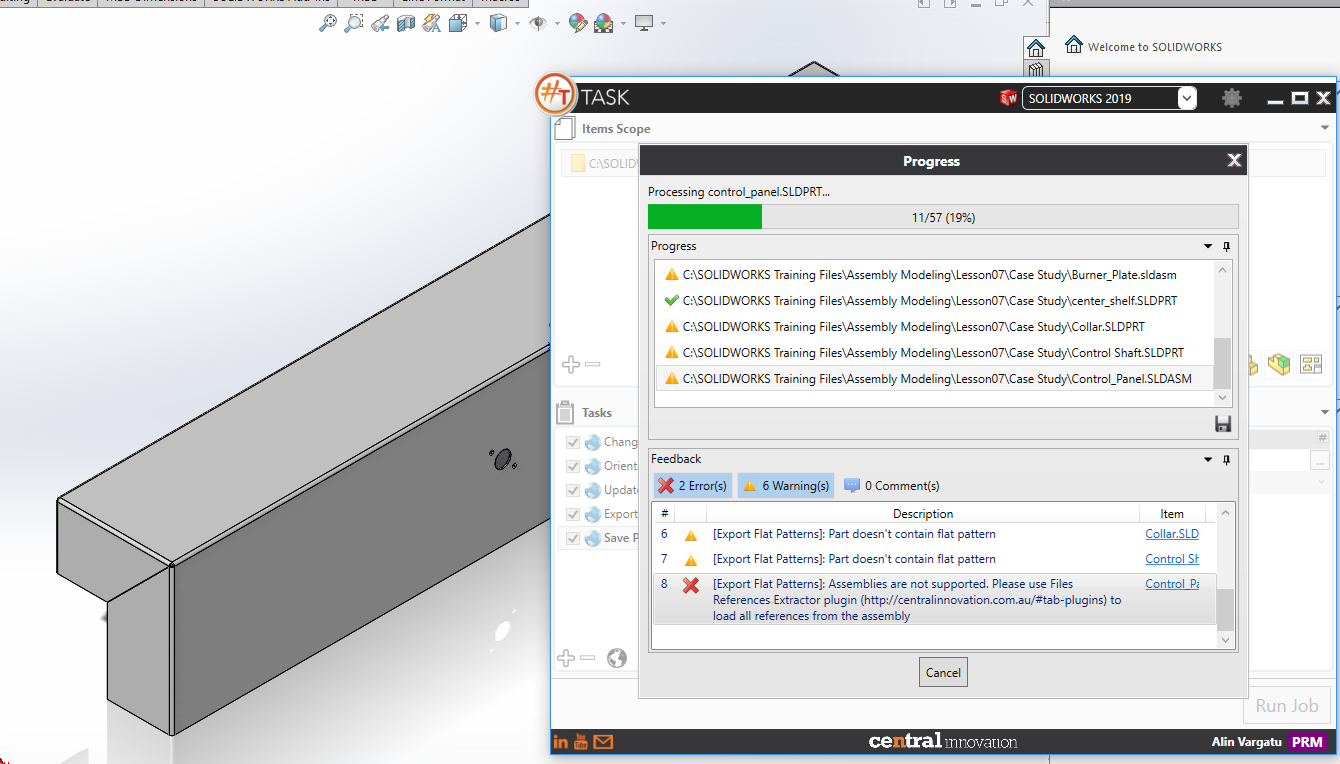Screen dimensions: 1340x764
Task: Select the center_shelf.SLDPRT progress row
Action: pyautogui.click(x=934, y=301)
